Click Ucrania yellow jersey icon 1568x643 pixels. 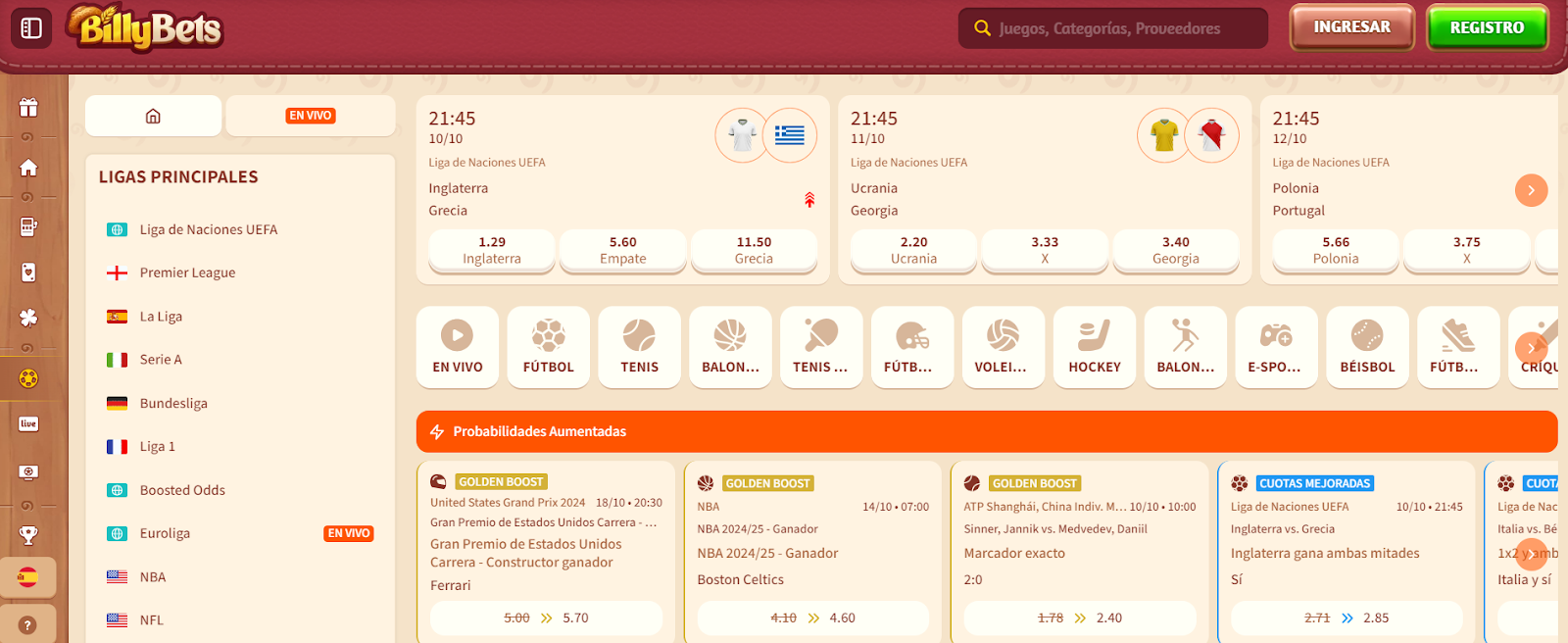(x=1164, y=135)
